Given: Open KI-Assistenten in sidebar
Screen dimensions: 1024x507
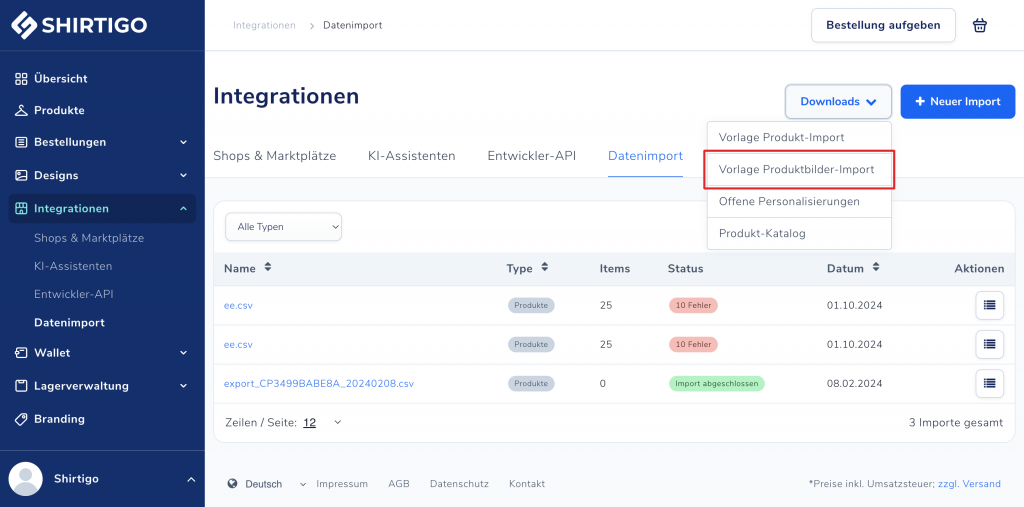Looking at the screenshot, I should (x=73, y=267).
